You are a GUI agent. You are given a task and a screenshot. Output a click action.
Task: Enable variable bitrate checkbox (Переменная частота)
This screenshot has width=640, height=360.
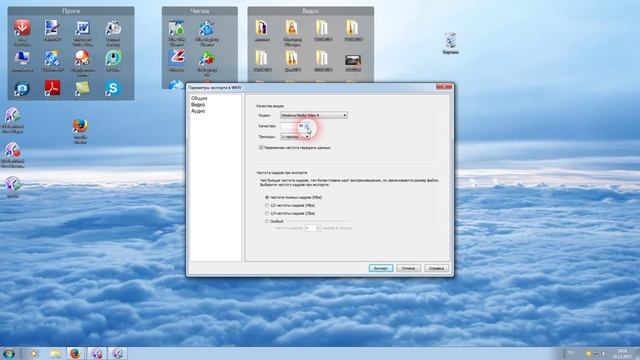pyautogui.click(x=261, y=147)
